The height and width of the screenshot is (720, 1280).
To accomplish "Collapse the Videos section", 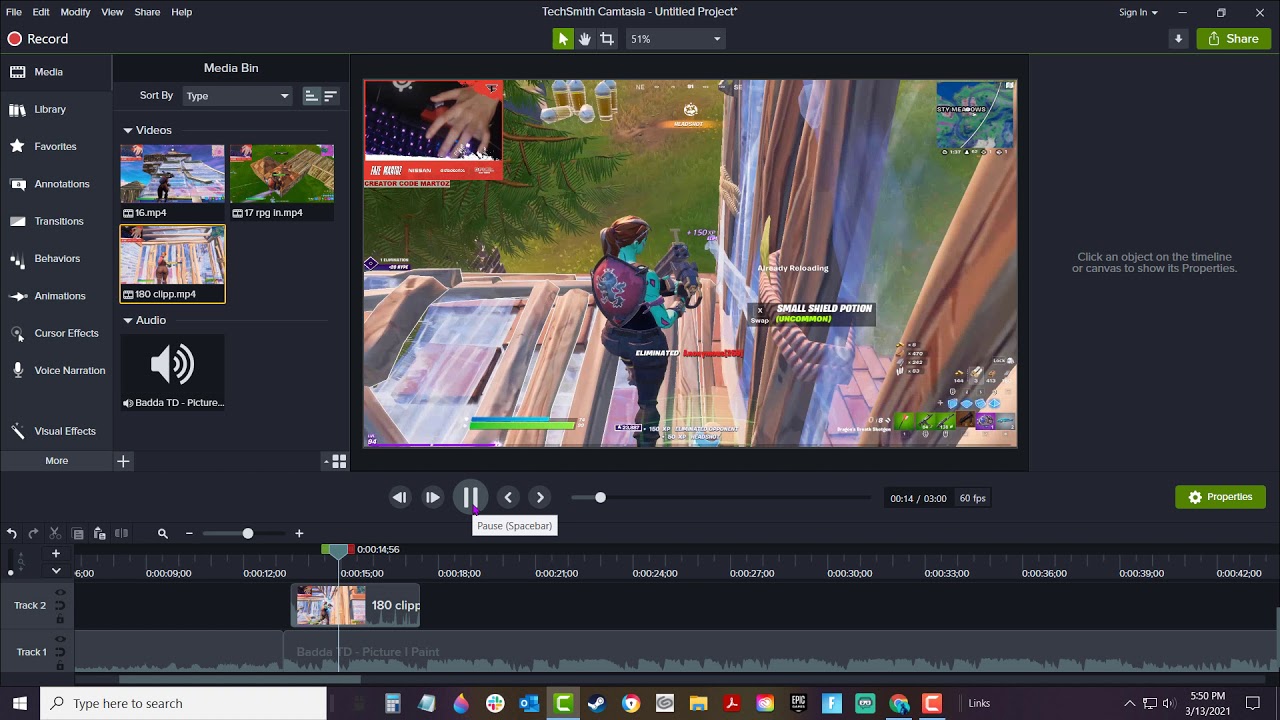I will coord(128,130).
